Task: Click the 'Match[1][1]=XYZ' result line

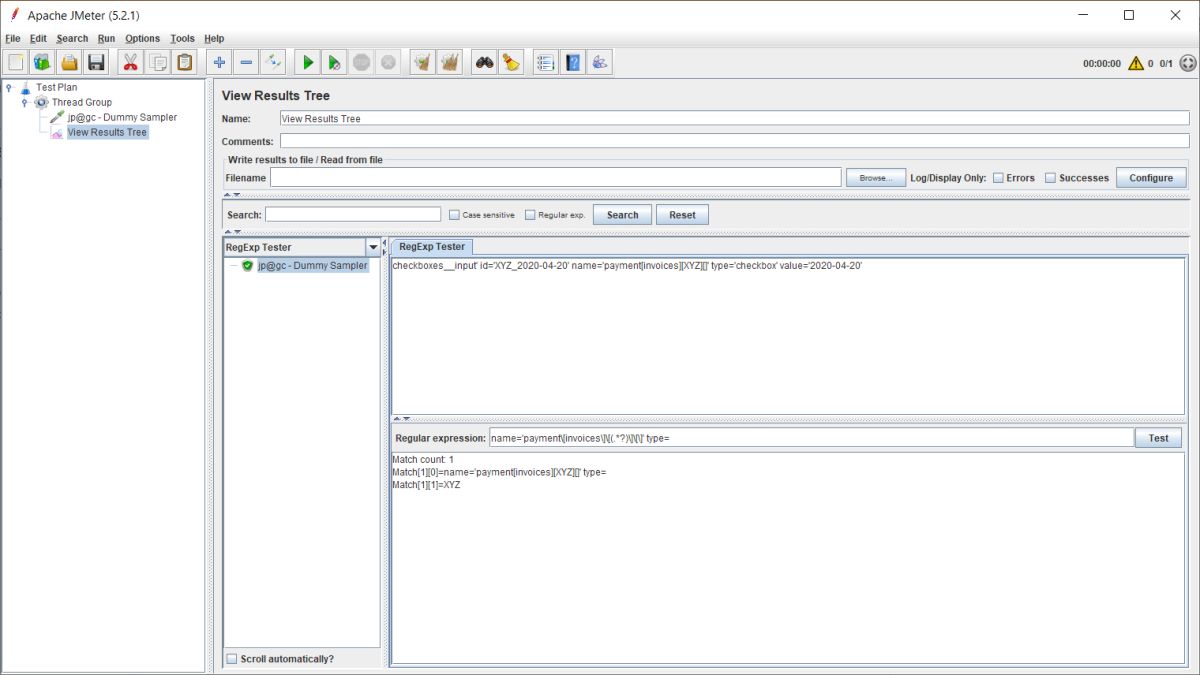Action: click(x=426, y=484)
